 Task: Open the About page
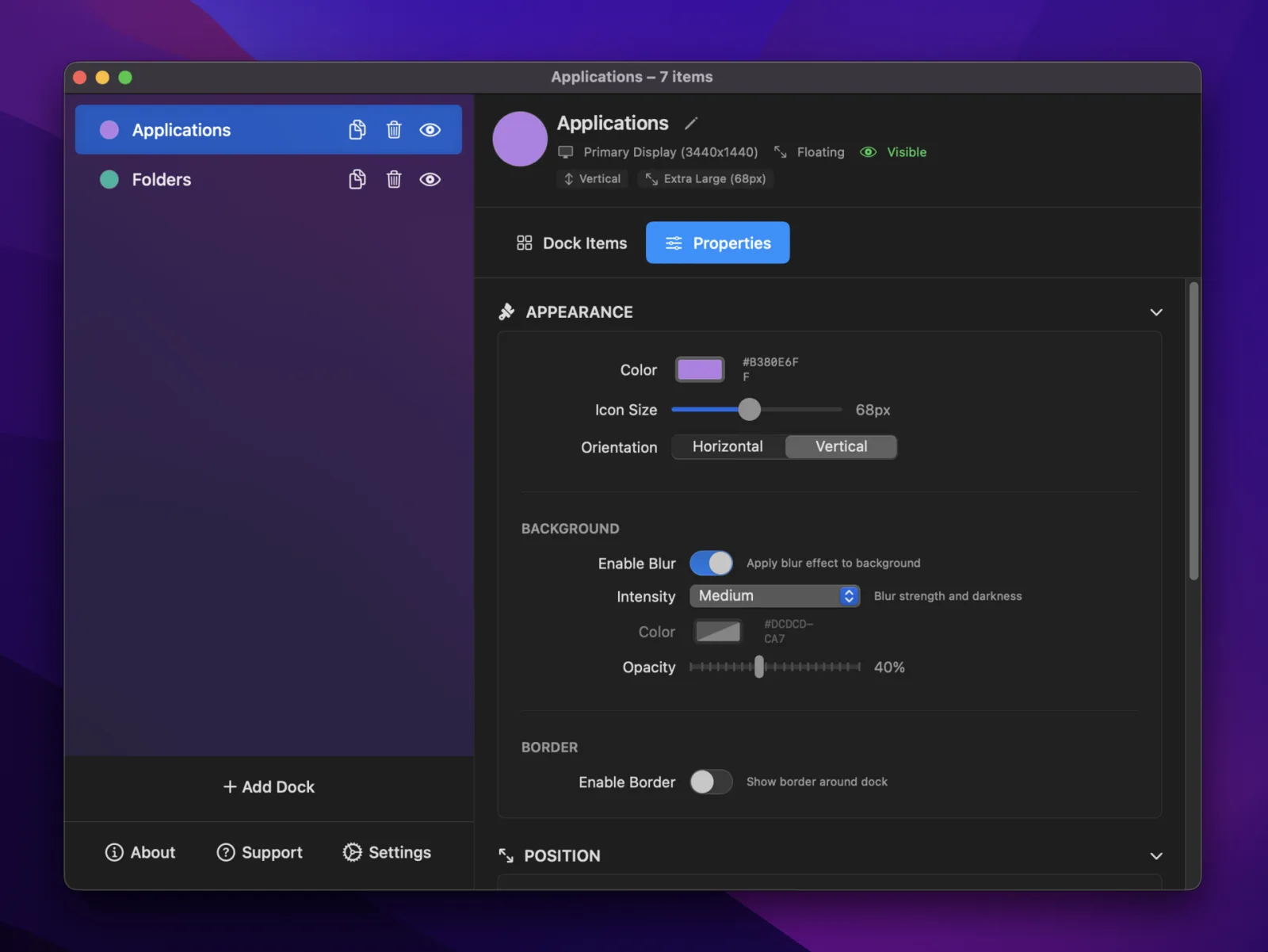tap(140, 853)
